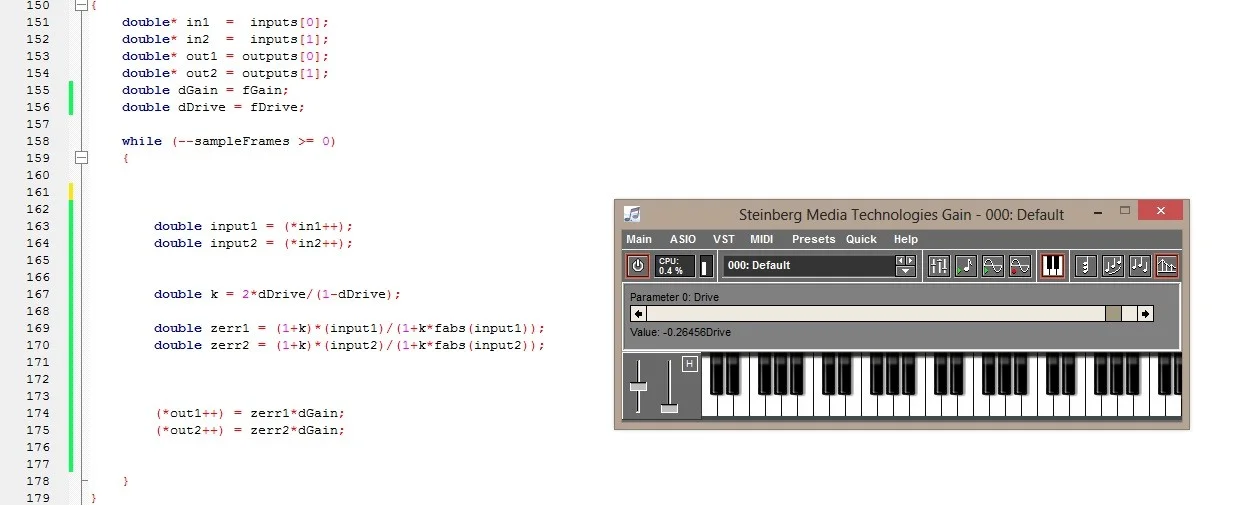This screenshot has width=1245, height=505.
Task: Click the Drive slider left arrow
Action: 638,313
